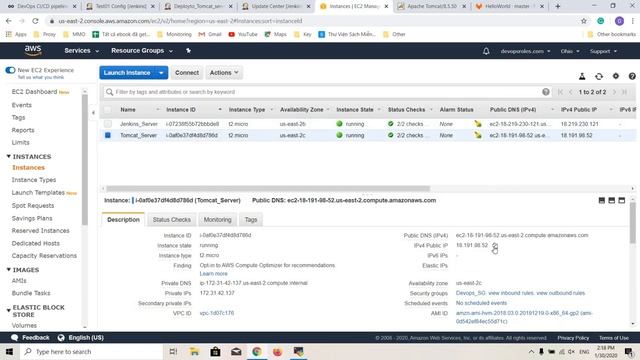Open the notifications bell icon
This screenshot has height=360, width=640.
[x=486, y=51]
